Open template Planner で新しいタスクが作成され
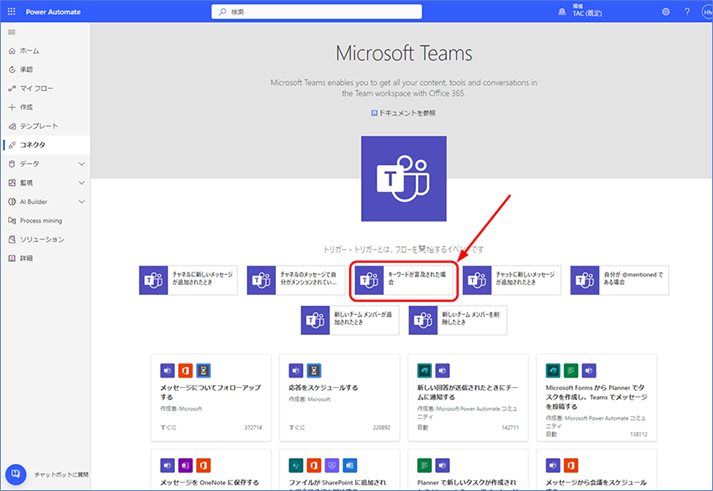This screenshot has width=713, height=491. [x=468, y=470]
